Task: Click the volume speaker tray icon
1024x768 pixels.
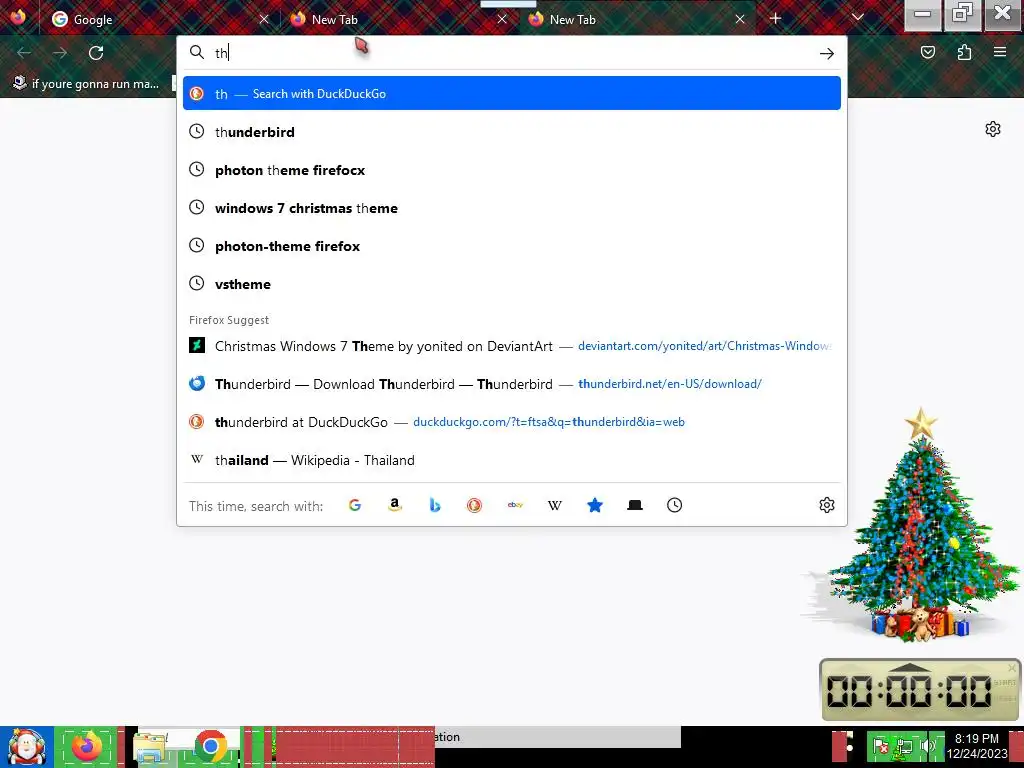Action: (x=928, y=745)
